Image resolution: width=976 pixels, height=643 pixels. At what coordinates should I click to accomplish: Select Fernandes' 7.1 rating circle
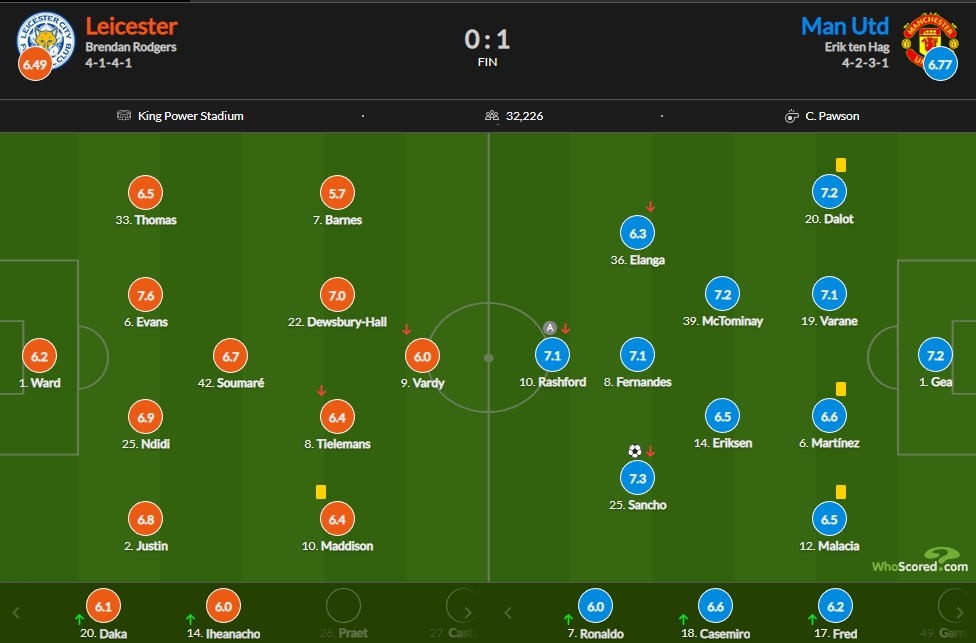637,355
